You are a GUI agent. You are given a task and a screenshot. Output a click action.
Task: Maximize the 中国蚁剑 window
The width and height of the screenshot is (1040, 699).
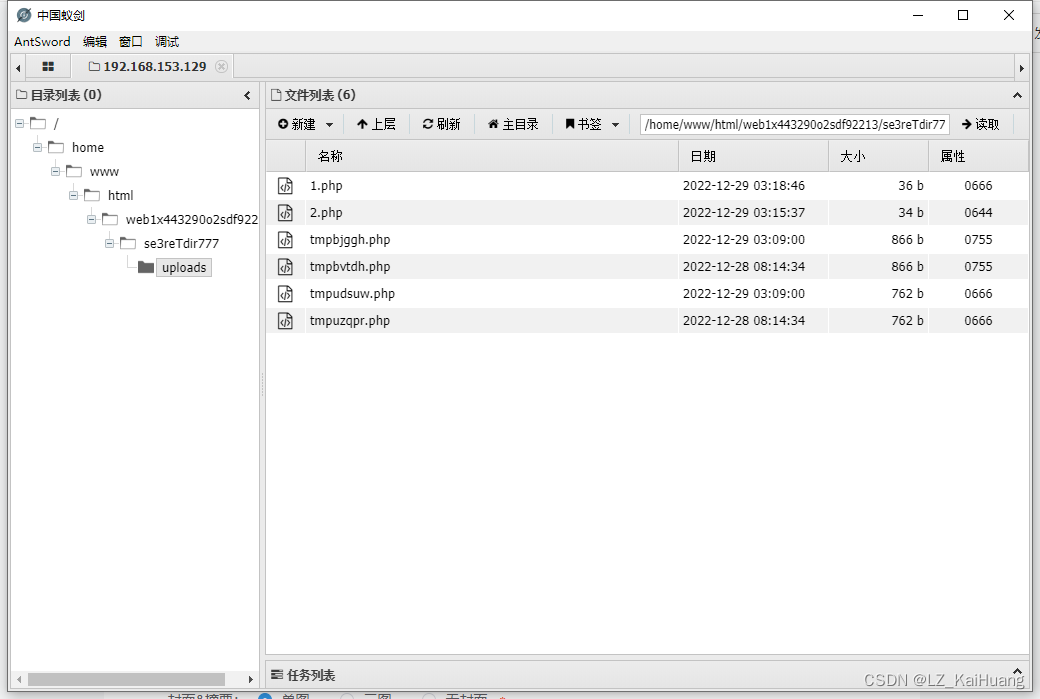[x=963, y=15]
